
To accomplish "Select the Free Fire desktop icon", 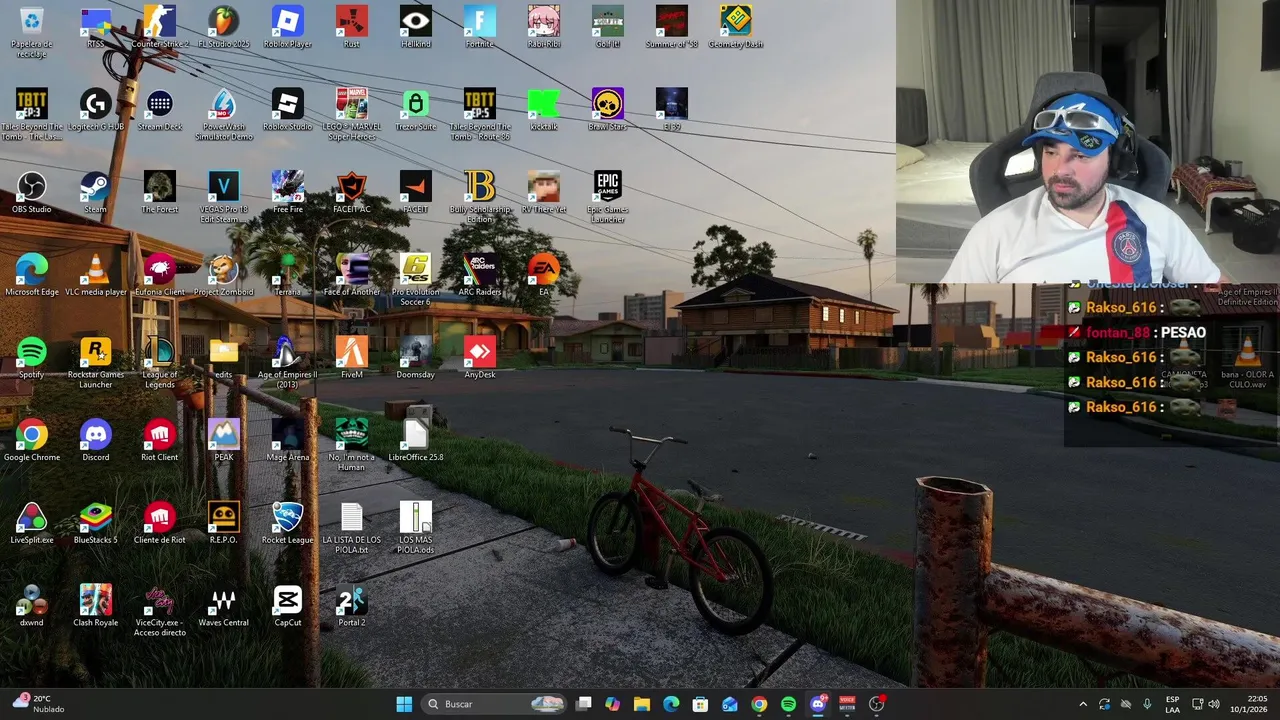I will point(287,192).
